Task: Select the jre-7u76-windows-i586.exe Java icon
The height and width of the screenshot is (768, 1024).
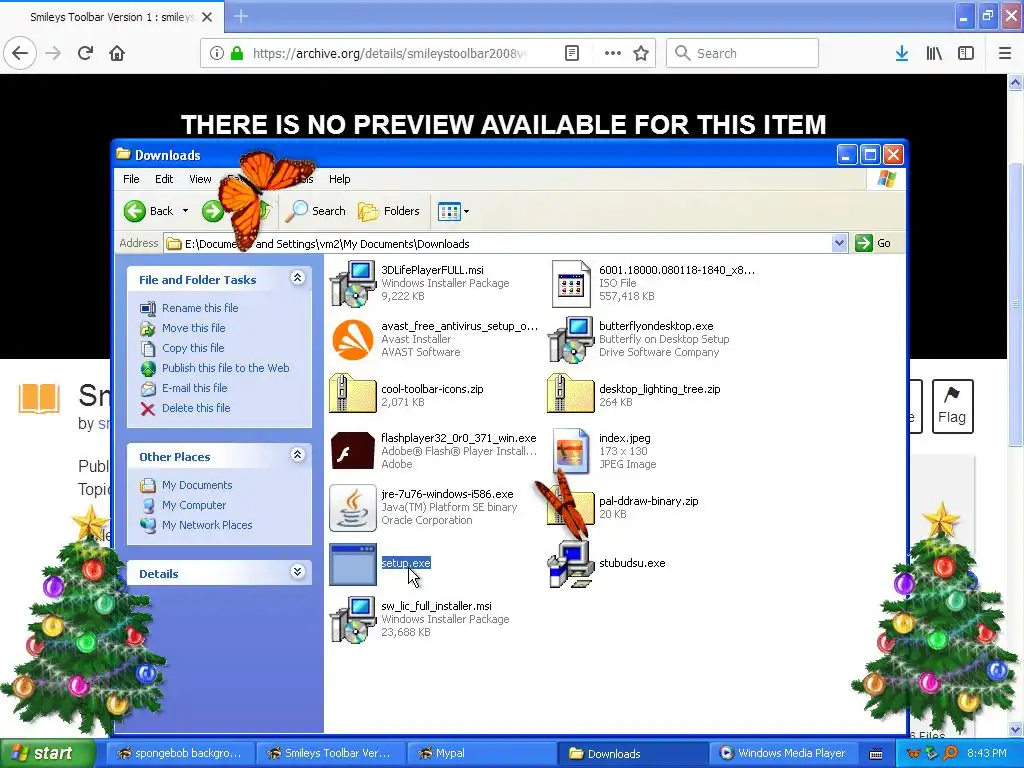Action: (353, 507)
